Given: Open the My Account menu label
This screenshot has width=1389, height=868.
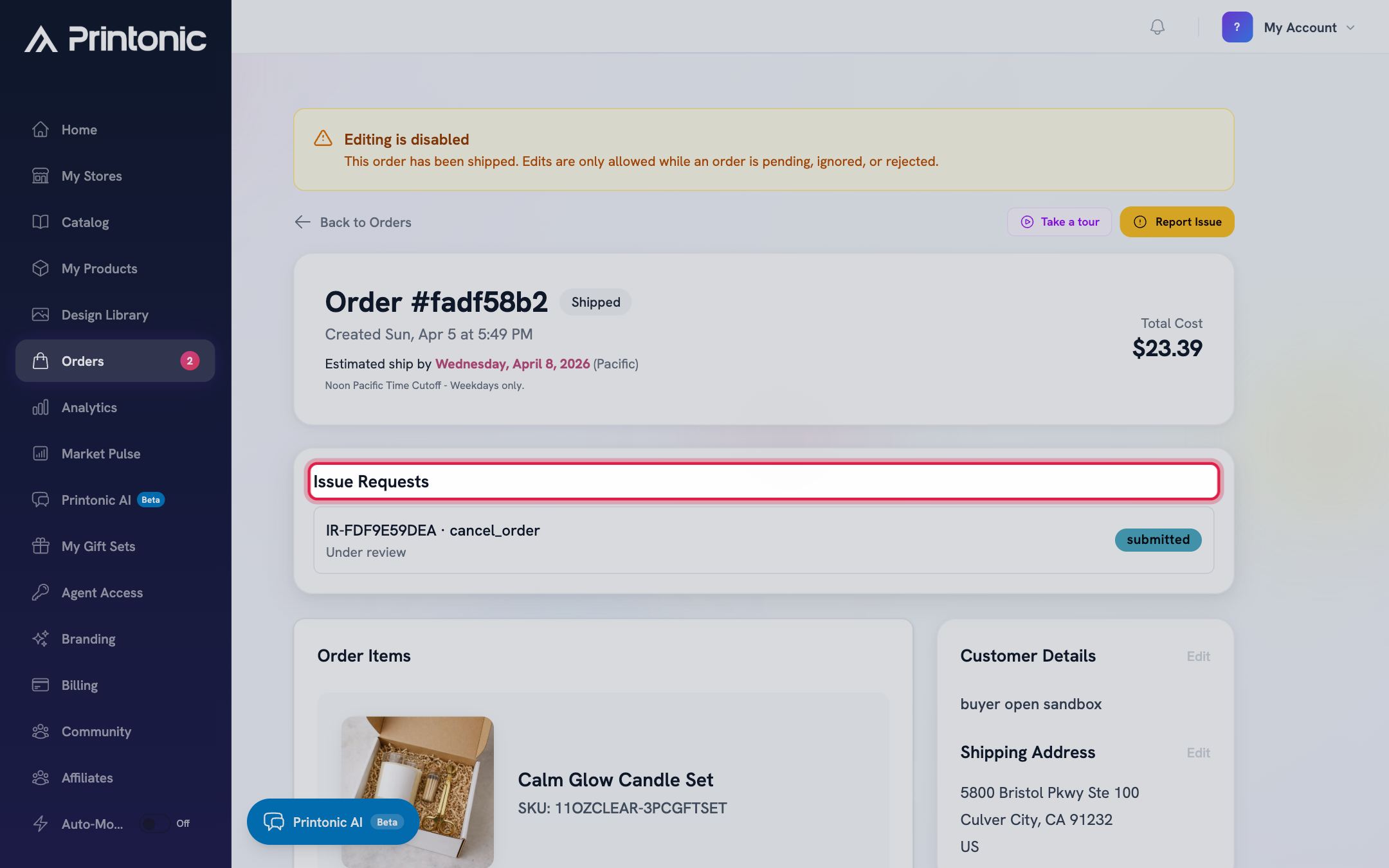Looking at the screenshot, I should (1300, 28).
